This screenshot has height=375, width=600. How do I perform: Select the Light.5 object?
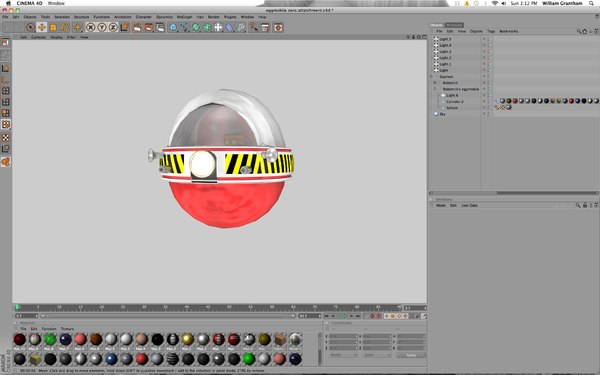tap(445, 39)
